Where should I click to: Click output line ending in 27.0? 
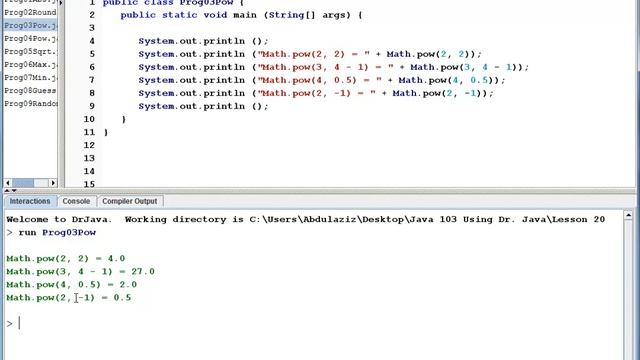pos(80,271)
